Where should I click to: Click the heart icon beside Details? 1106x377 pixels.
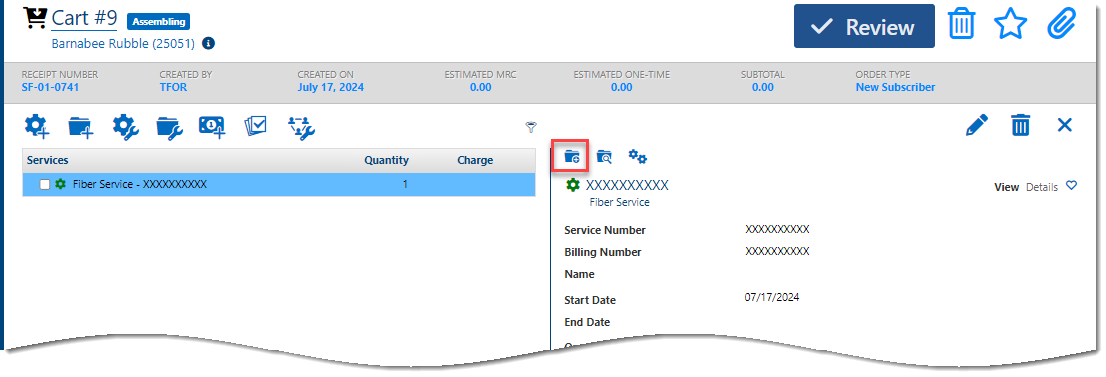point(1071,186)
